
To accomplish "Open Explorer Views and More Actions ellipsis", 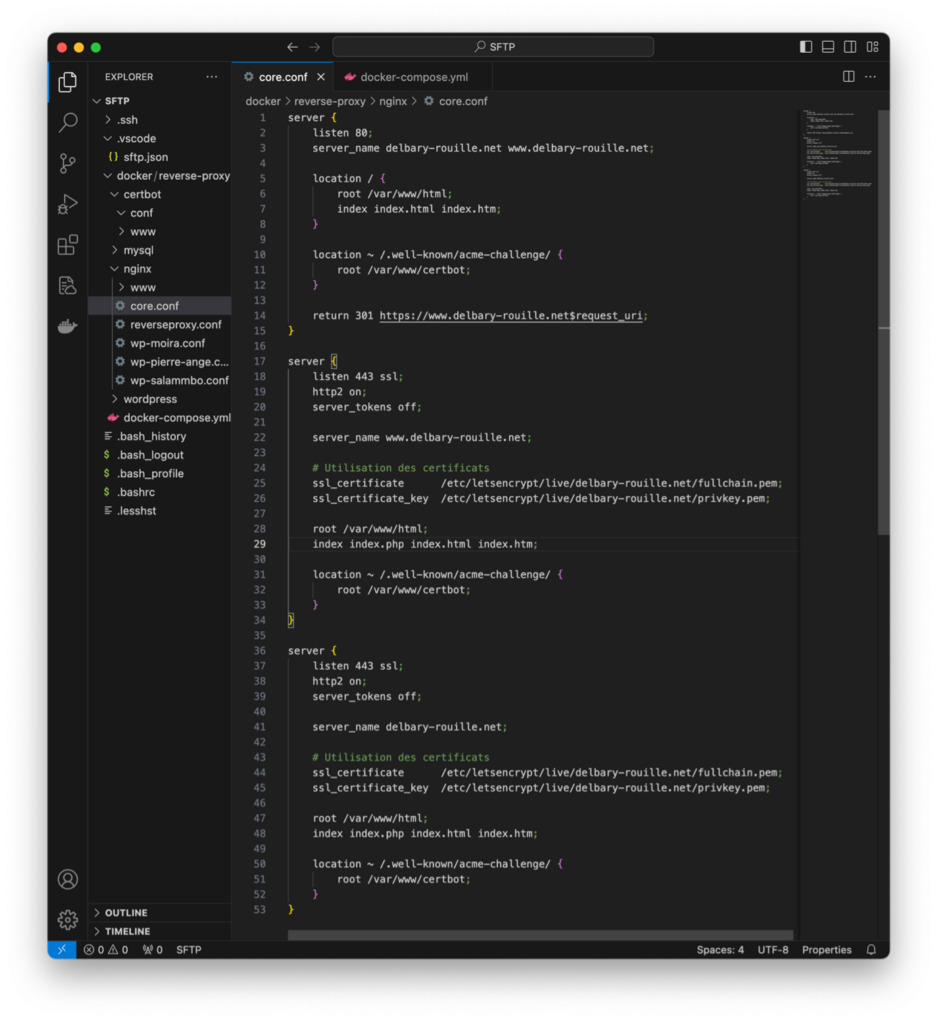I will click(212, 76).
